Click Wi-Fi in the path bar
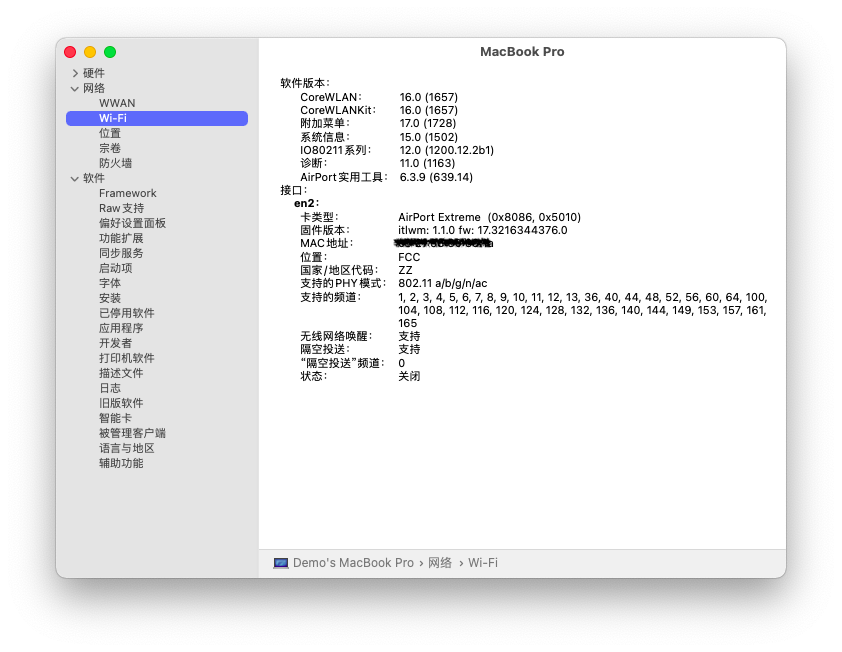 (x=483, y=563)
